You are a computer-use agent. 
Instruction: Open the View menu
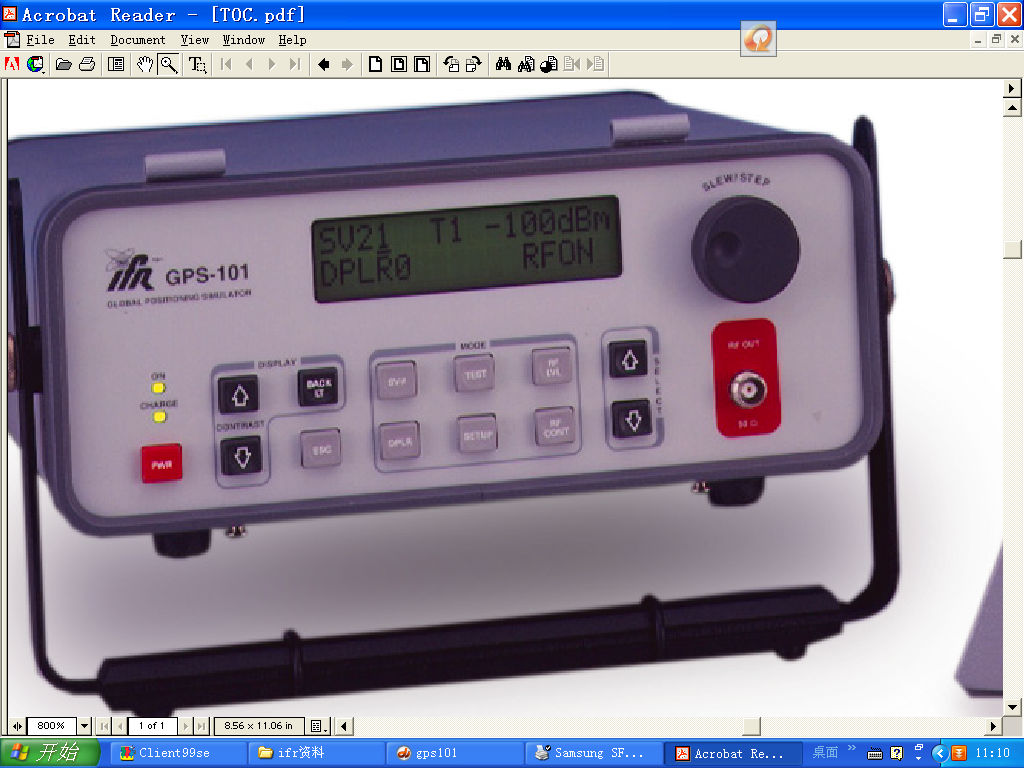pyautogui.click(x=195, y=40)
